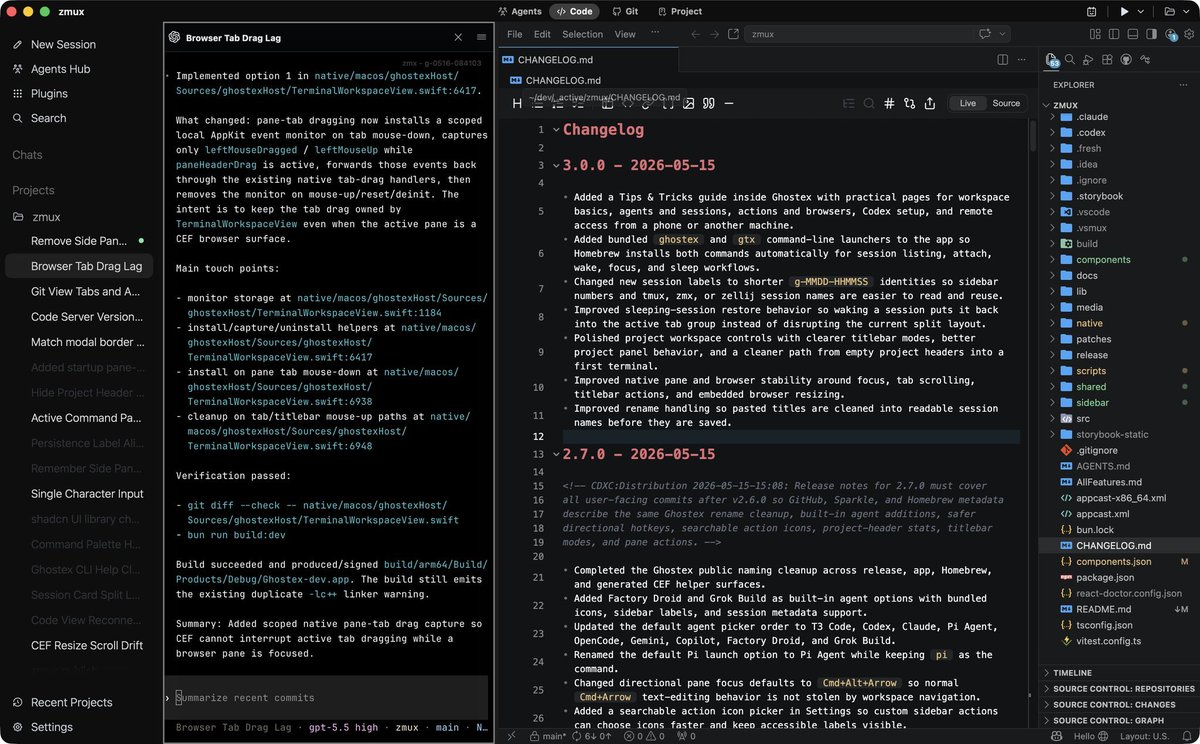Click the find magnifier icon in markdown toolbar
The height and width of the screenshot is (744, 1200).
coord(869,103)
